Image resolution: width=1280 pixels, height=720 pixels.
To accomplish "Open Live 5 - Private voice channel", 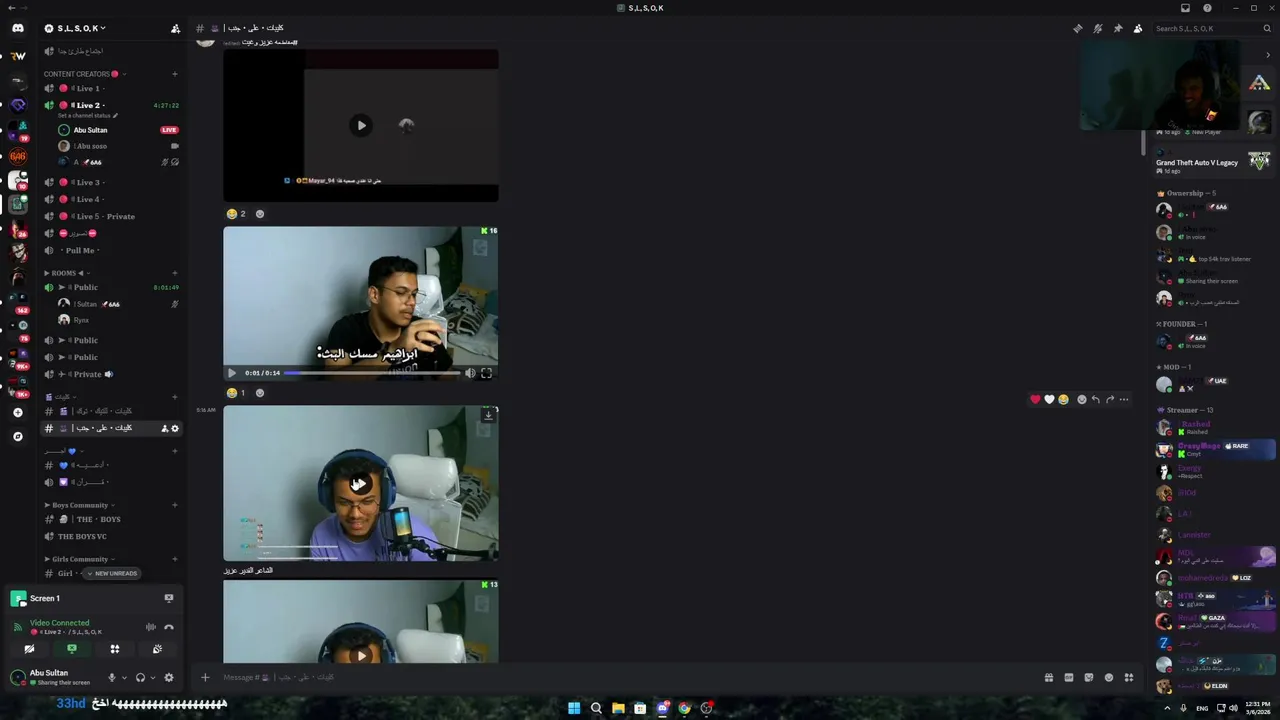I will [x=111, y=216].
